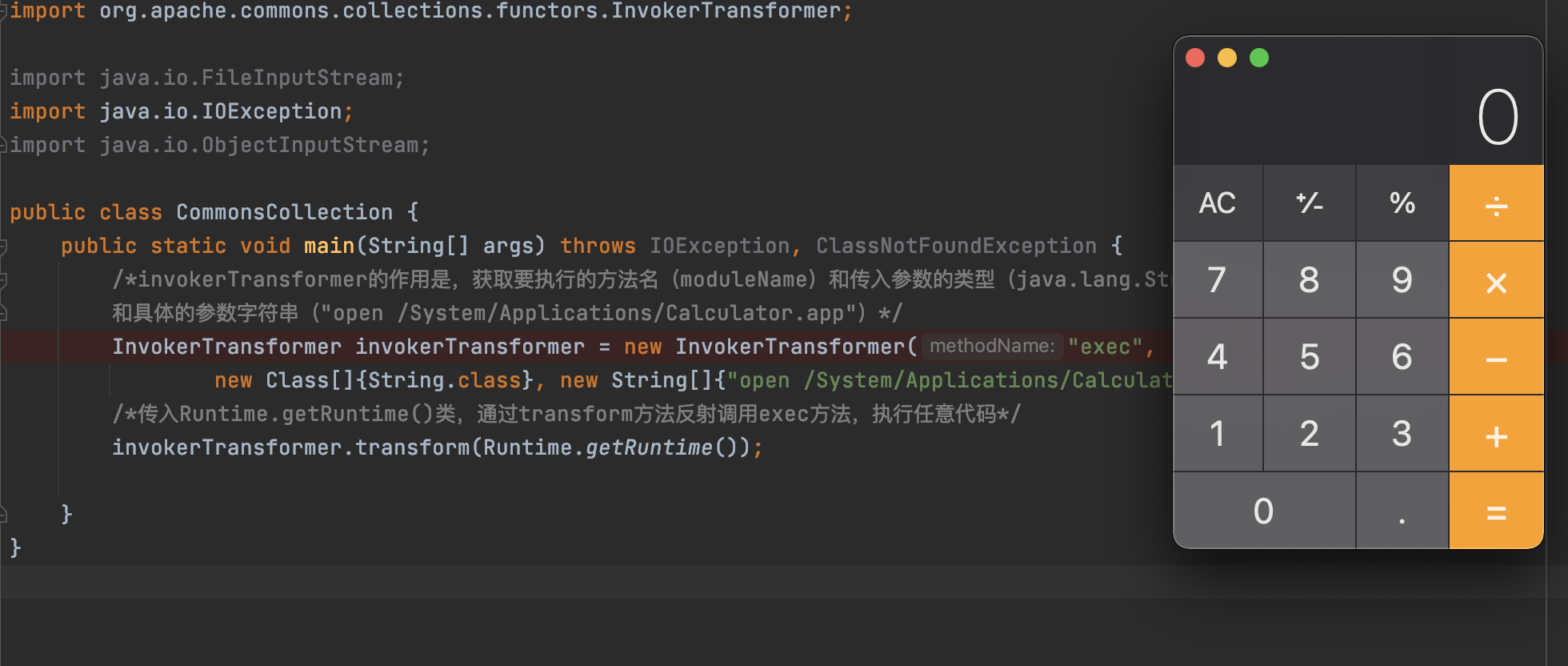Click the wide 0 key in Calculator
This screenshot has height=666, width=1568.
point(1264,511)
